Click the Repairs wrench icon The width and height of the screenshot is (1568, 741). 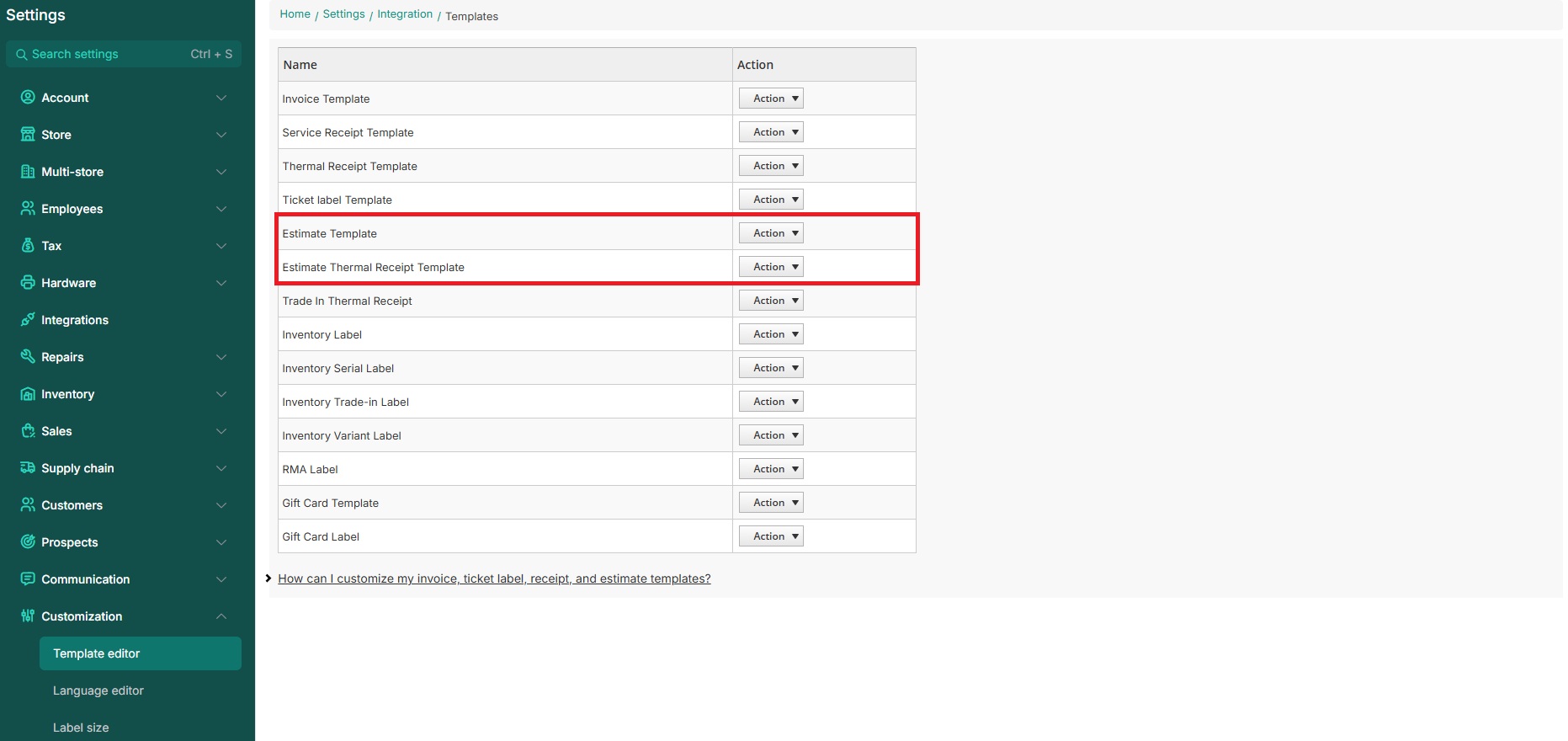(28, 357)
